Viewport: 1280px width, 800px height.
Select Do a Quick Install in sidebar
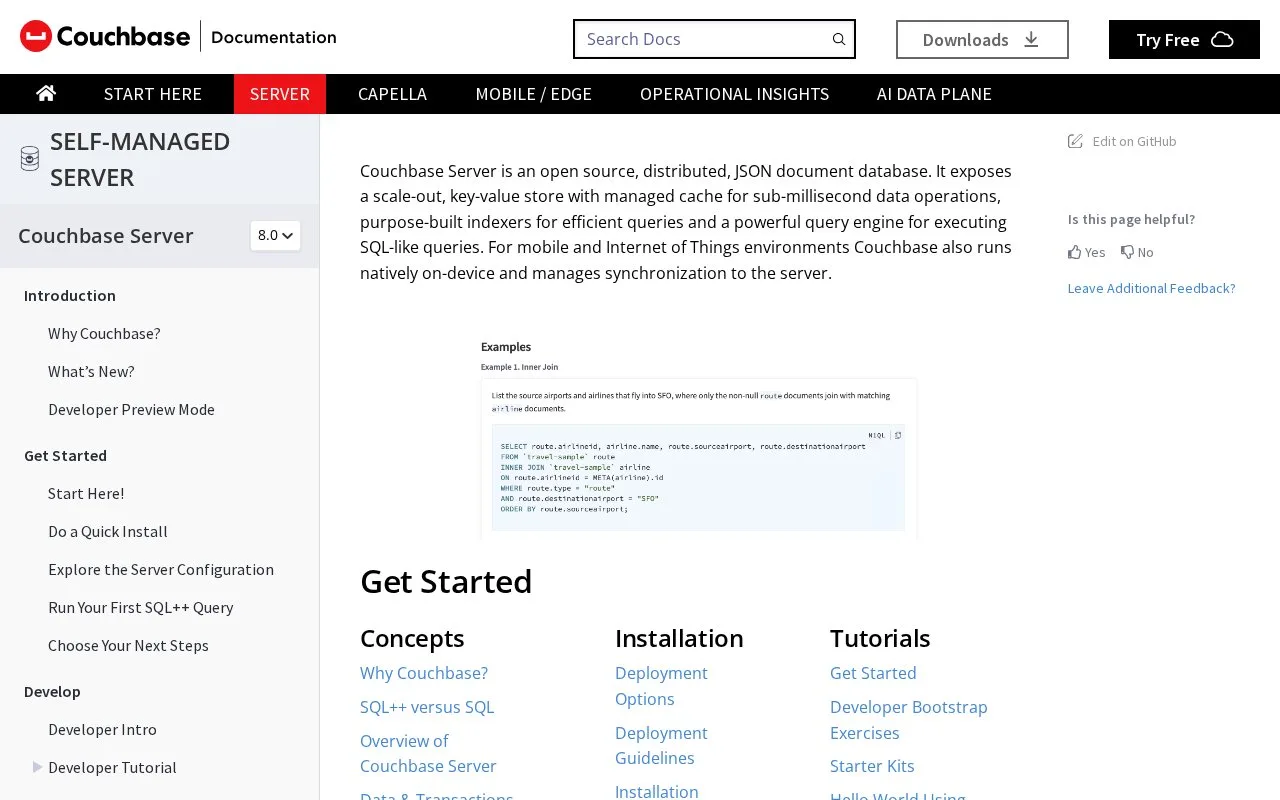(x=108, y=531)
